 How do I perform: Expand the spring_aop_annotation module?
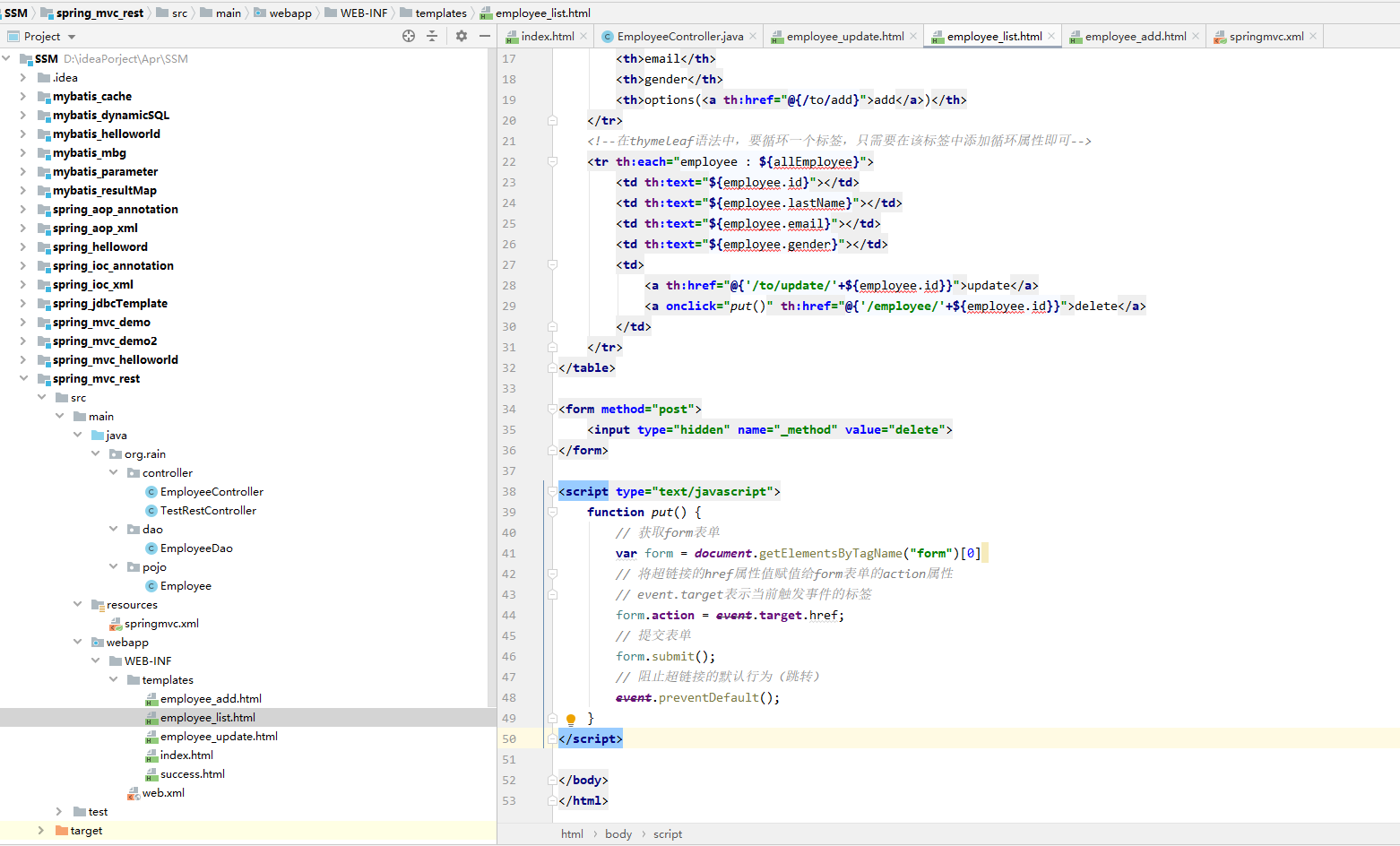[23, 209]
